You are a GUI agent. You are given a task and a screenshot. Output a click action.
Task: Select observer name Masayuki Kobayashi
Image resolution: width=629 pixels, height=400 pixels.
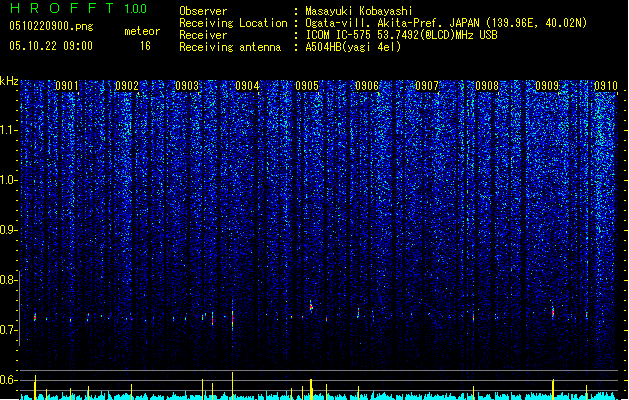pos(359,11)
